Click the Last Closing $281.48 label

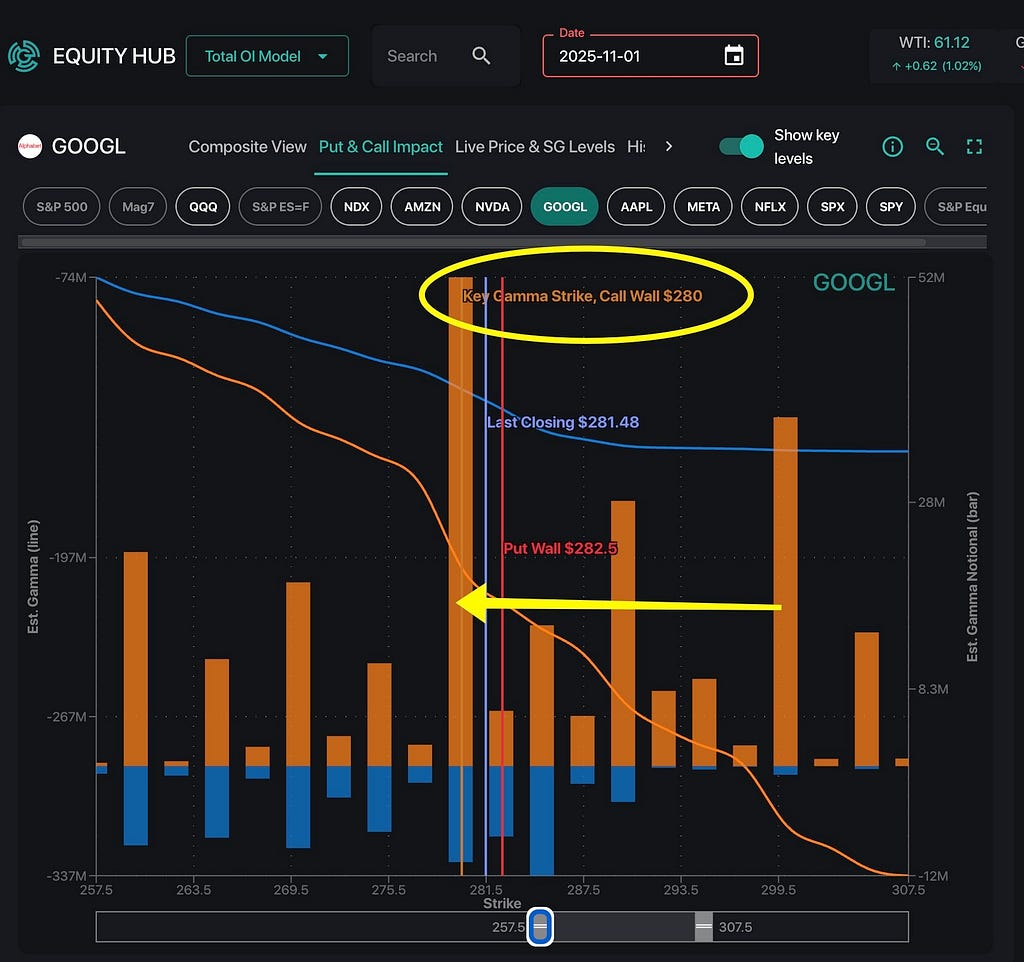[563, 422]
